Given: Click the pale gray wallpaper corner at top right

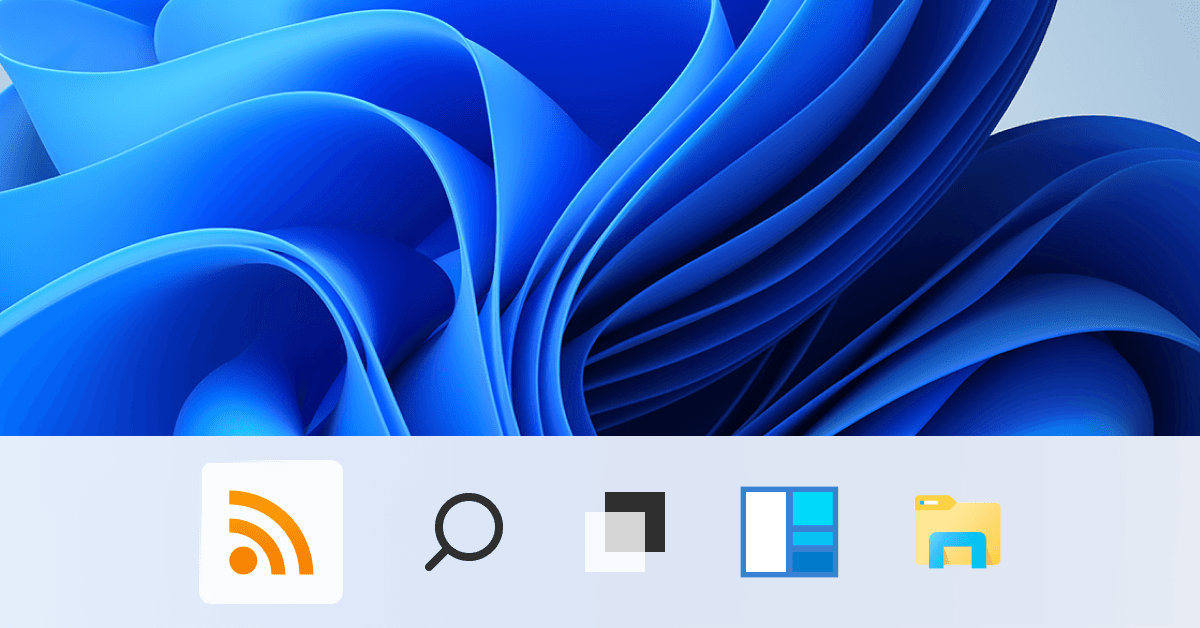Looking at the screenshot, I should (1150, 60).
